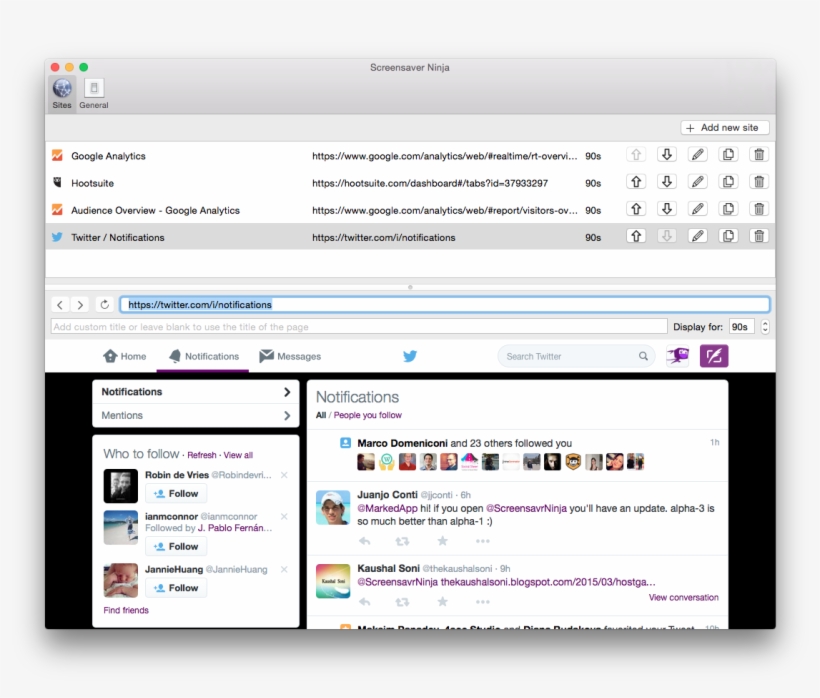Open the profile avatar menu
This screenshot has height=698, width=820.
point(678,357)
